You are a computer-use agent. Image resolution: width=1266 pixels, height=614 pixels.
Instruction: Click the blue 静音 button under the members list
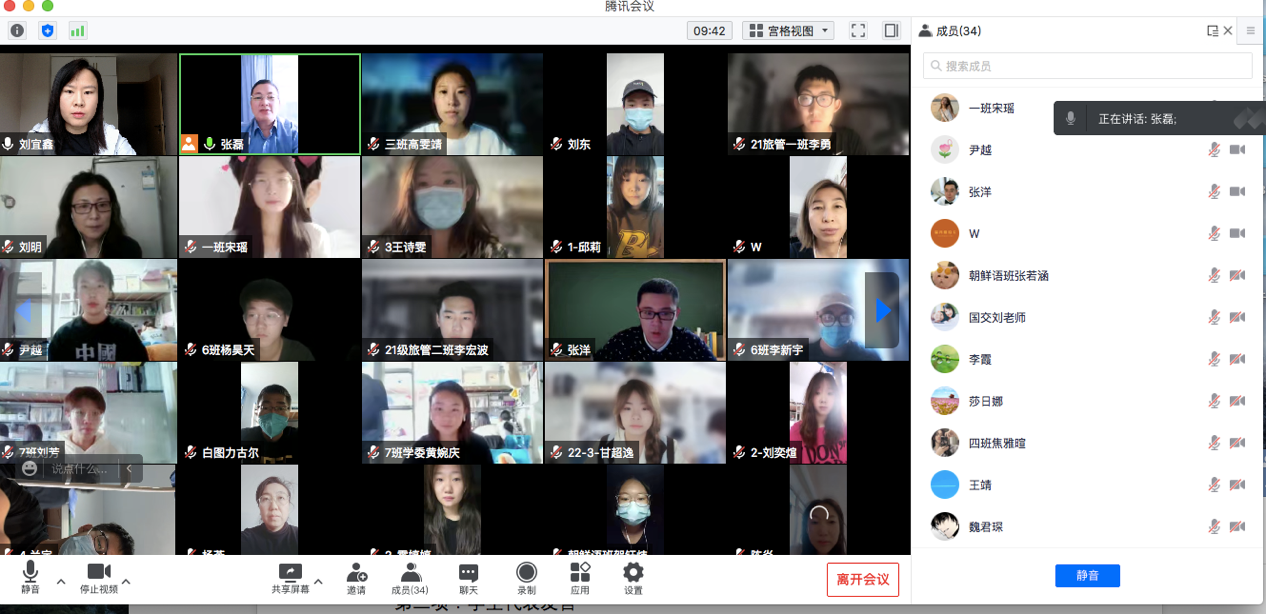tap(1087, 576)
